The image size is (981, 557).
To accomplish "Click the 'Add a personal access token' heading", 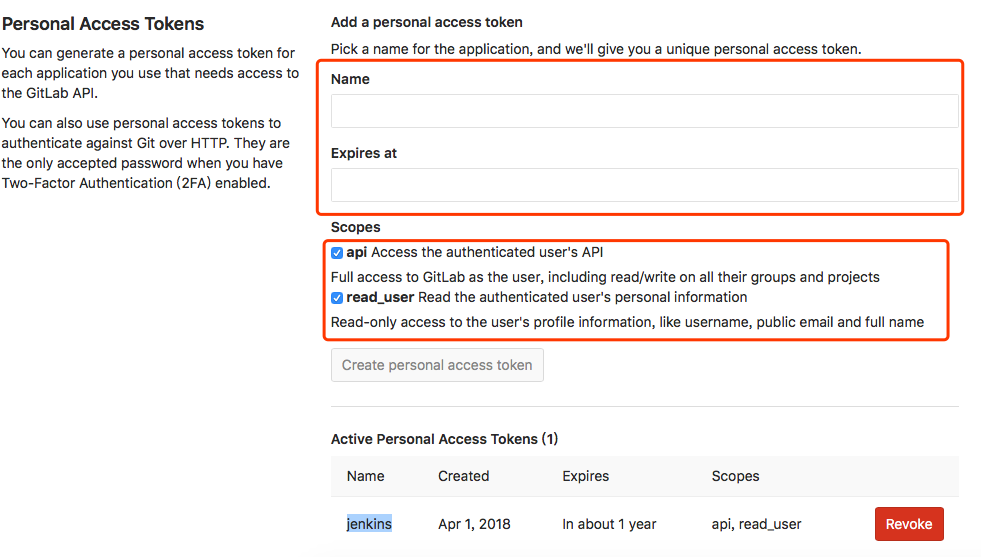I will coord(426,22).
